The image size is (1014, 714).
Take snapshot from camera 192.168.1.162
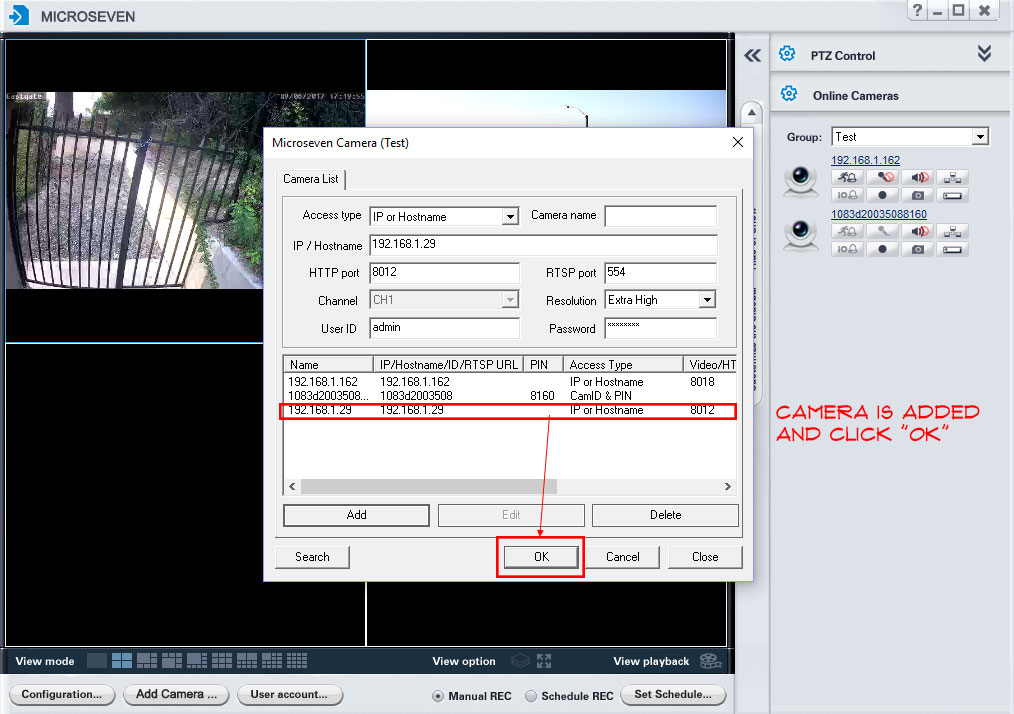pos(918,195)
